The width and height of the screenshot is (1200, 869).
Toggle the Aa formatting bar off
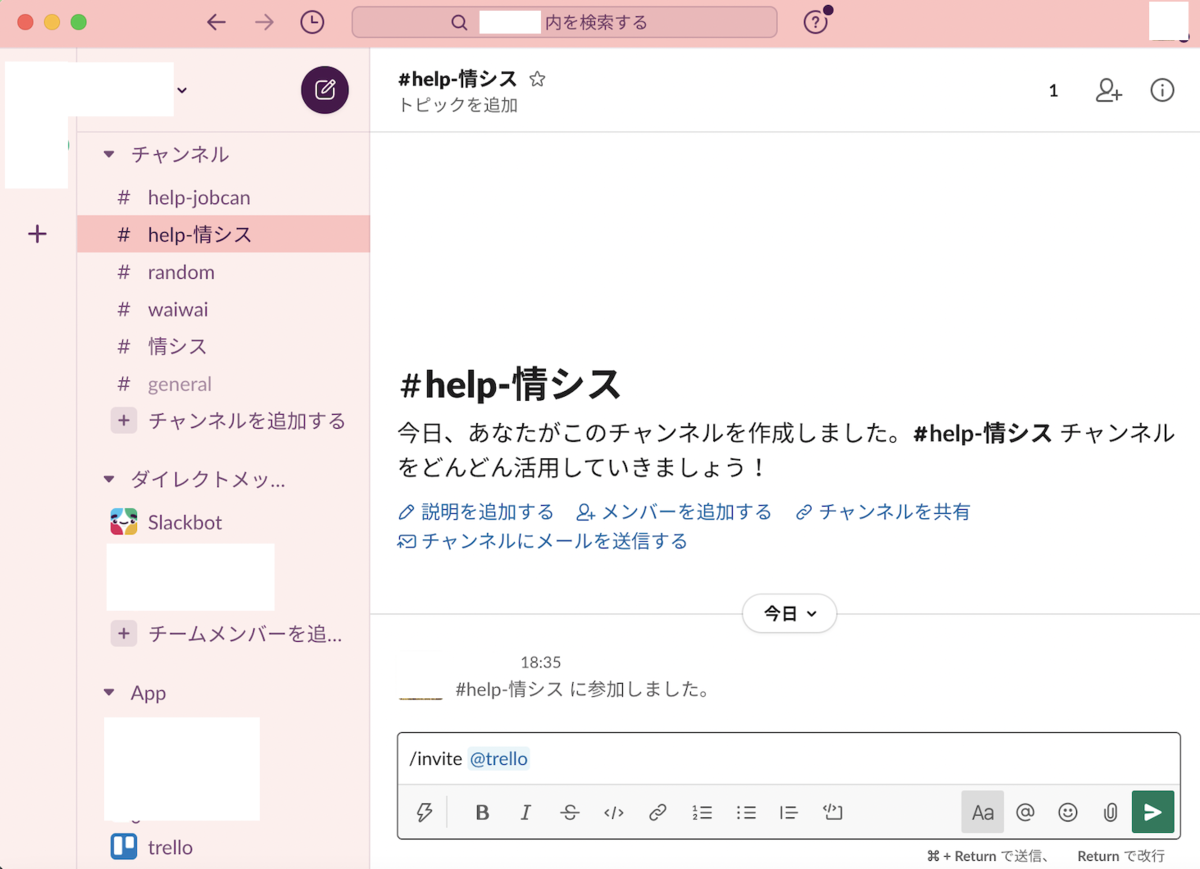click(x=981, y=812)
